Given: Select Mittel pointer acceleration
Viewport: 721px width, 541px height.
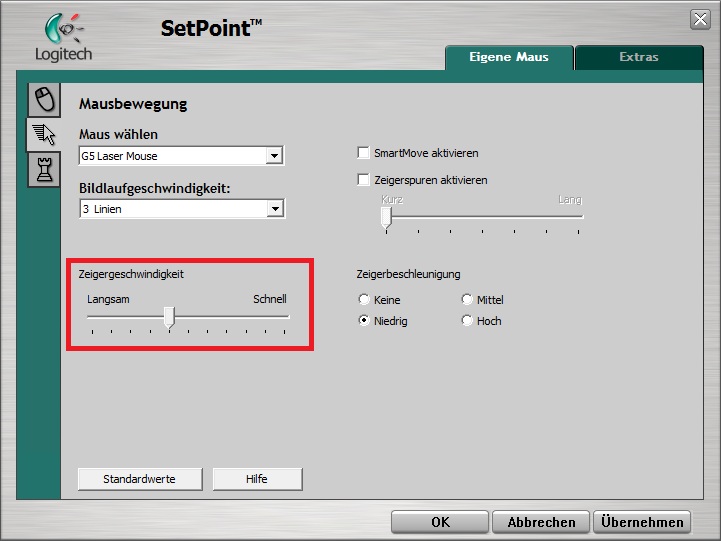Looking at the screenshot, I should coord(467,300).
